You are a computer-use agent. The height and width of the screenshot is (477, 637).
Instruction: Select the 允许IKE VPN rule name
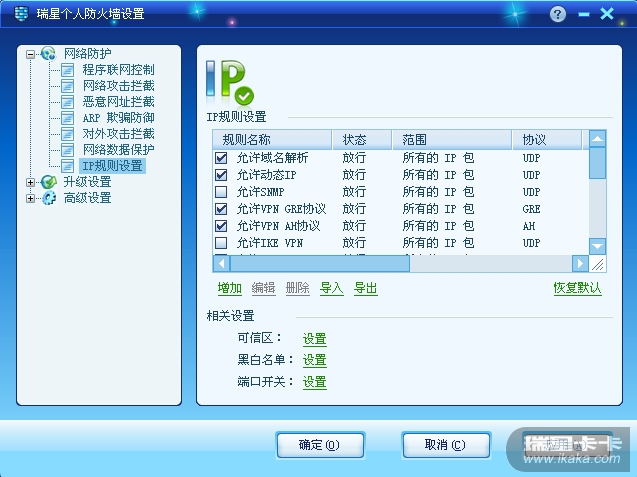(x=270, y=243)
